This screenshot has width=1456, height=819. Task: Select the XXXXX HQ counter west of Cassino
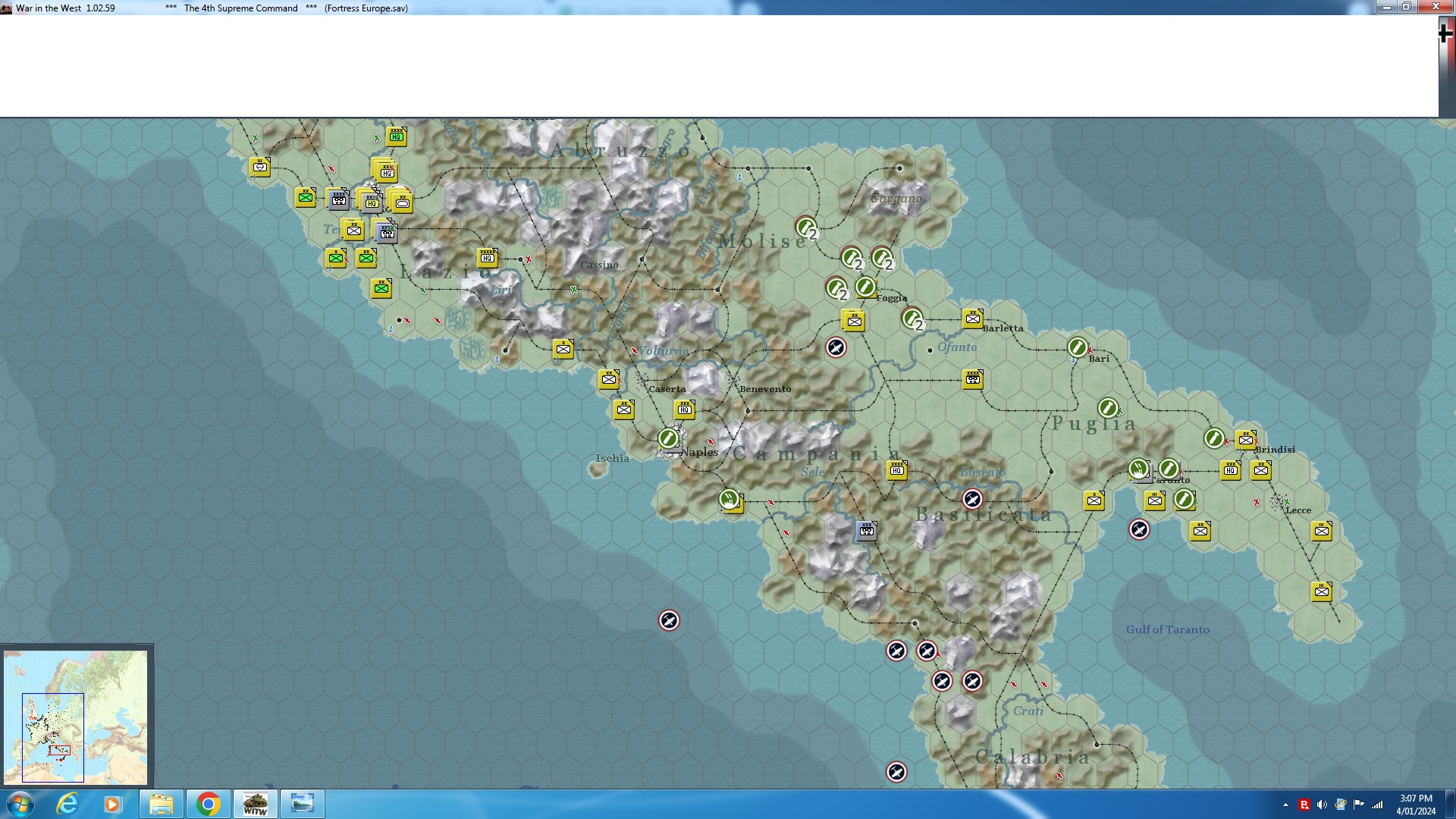click(488, 258)
